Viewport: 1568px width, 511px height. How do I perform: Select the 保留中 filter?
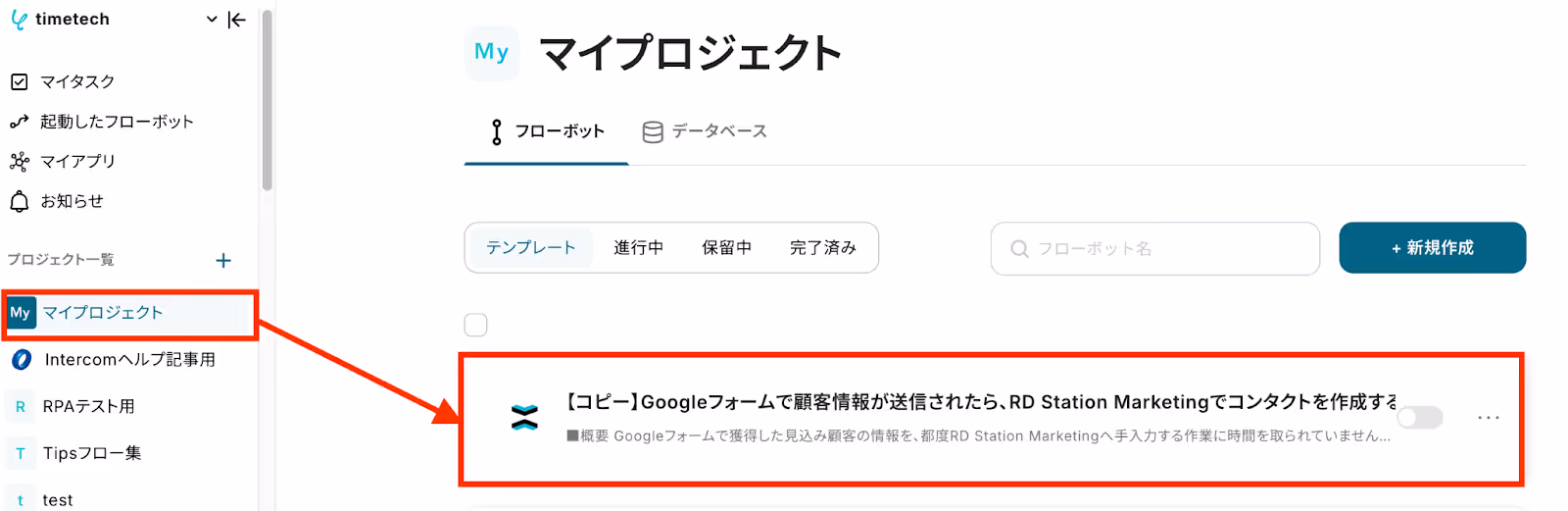[727, 248]
